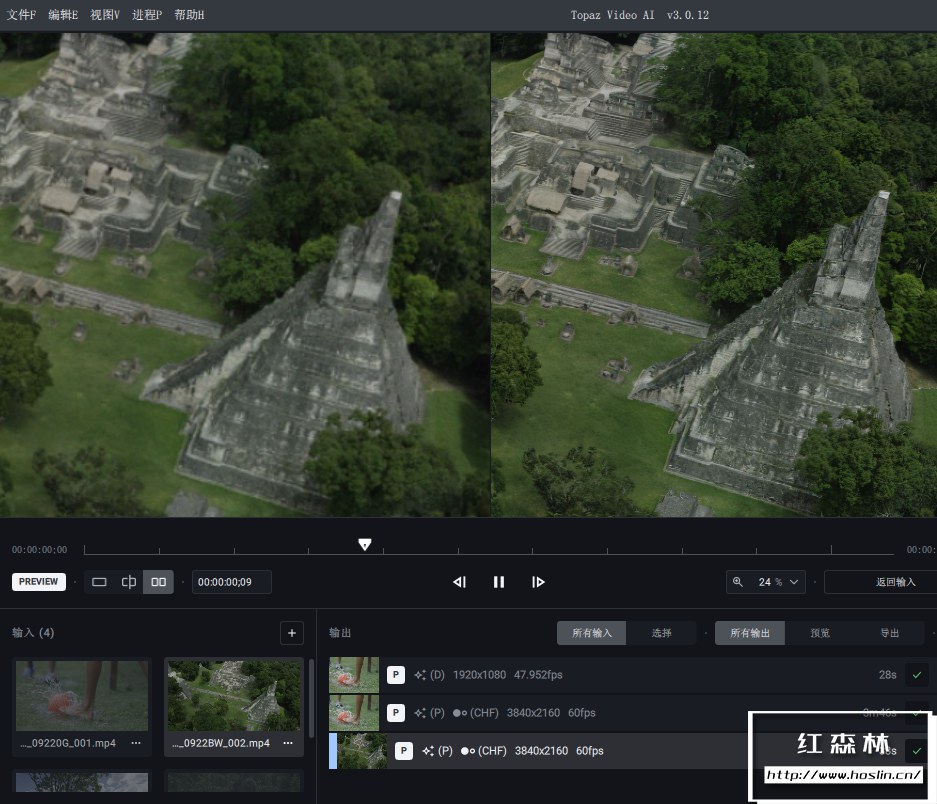Choose side-by-side view layout
Image resolution: width=937 pixels, height=804 pixels.
[x=158, y=582]
